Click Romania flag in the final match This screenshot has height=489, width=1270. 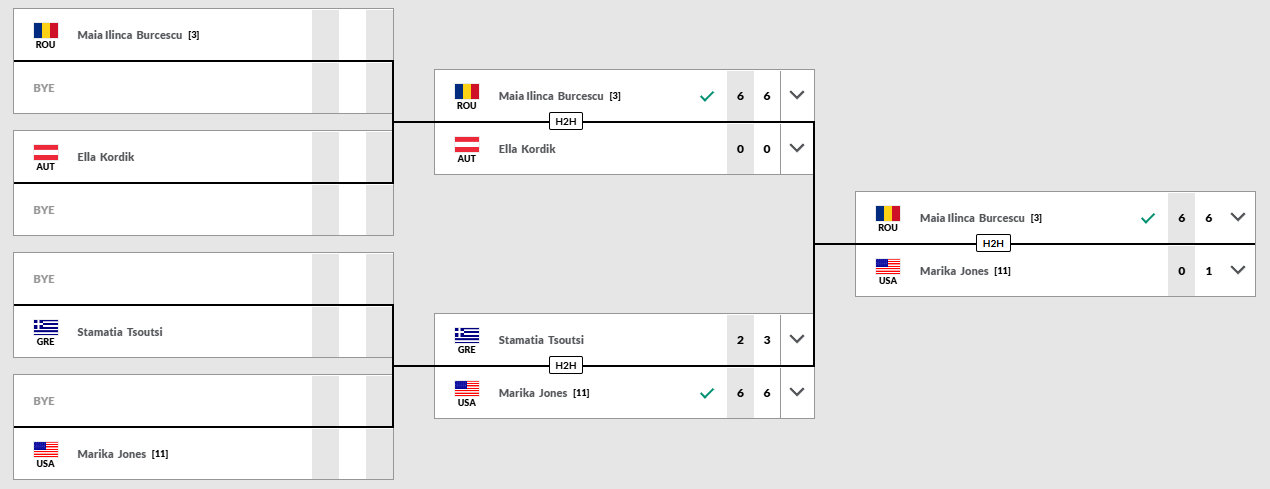tap(887, 213)
